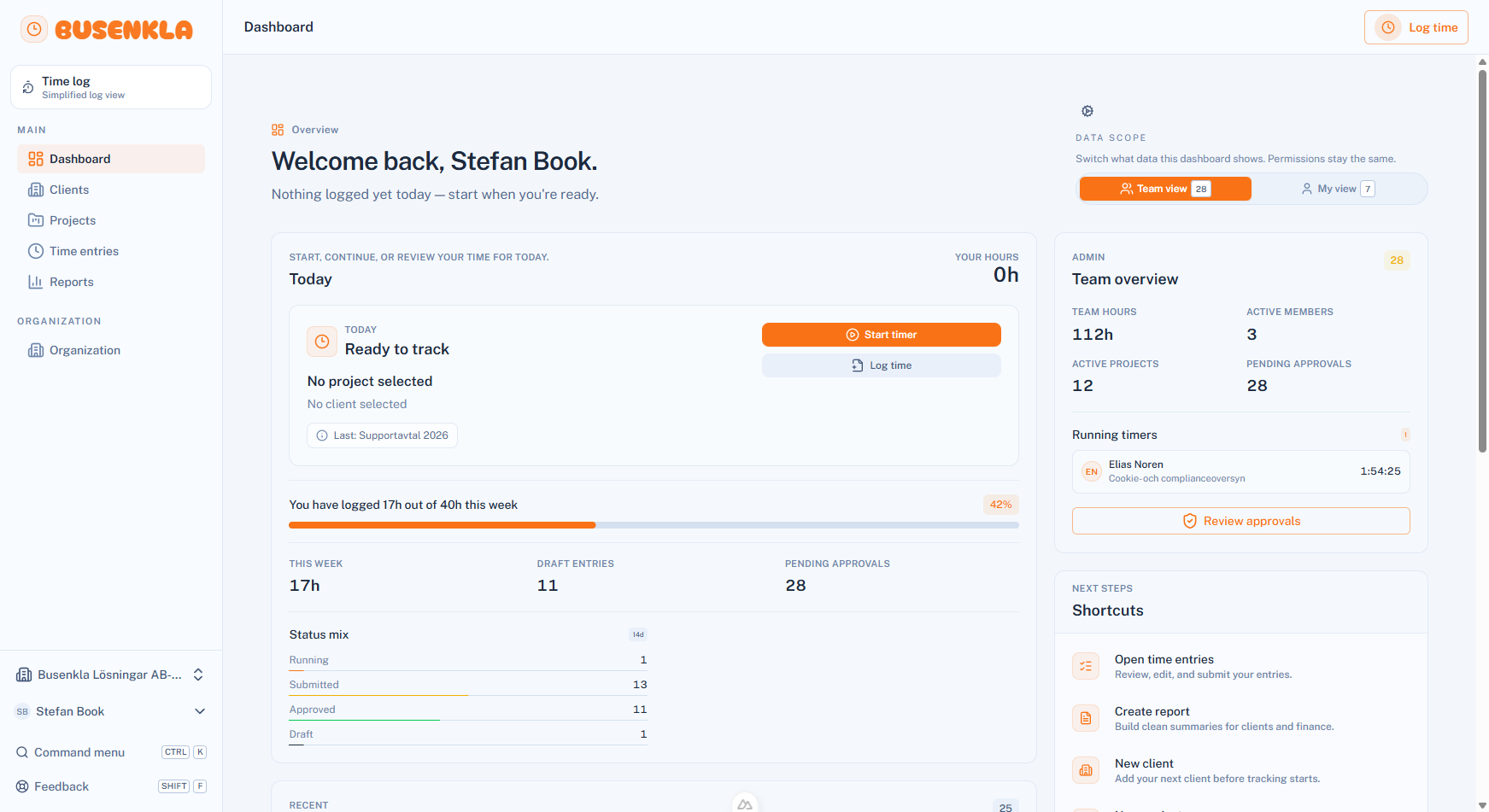Screen dimensions: 1489x812
Task: Click the Feedback lifebuoy icon
Action: tap(22, 786)
